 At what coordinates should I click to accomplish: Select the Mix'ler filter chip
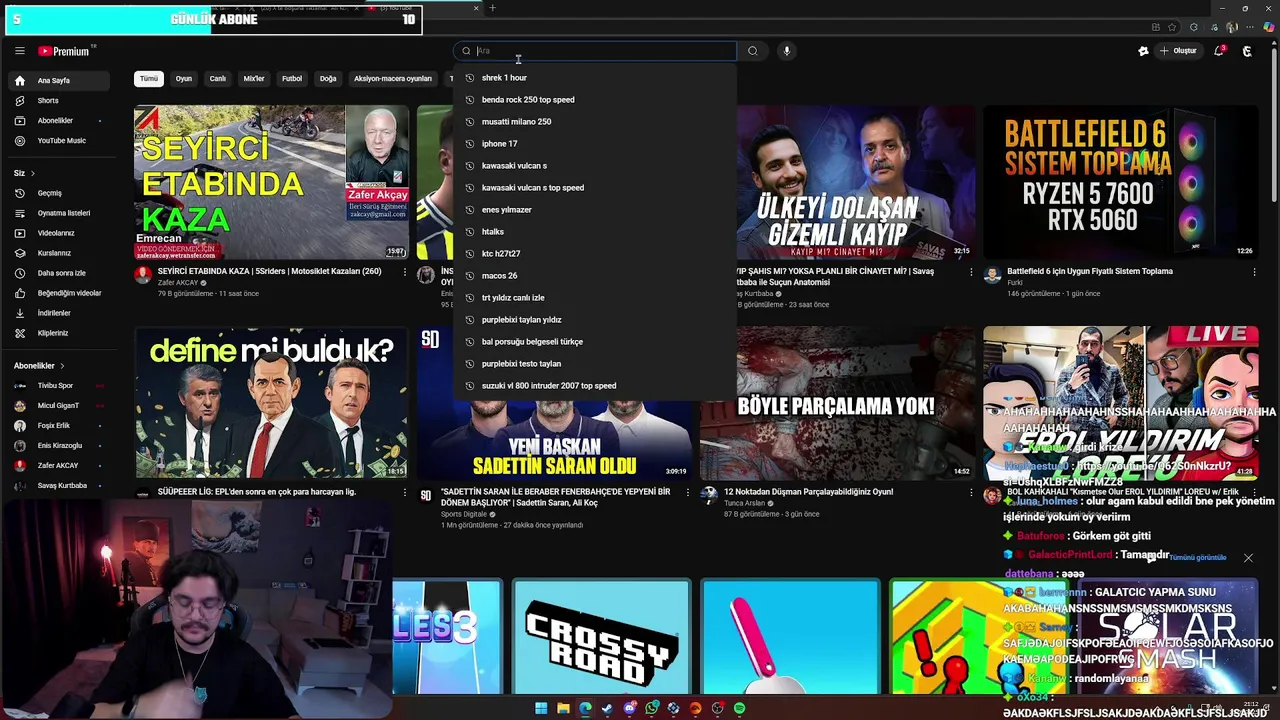254,78
